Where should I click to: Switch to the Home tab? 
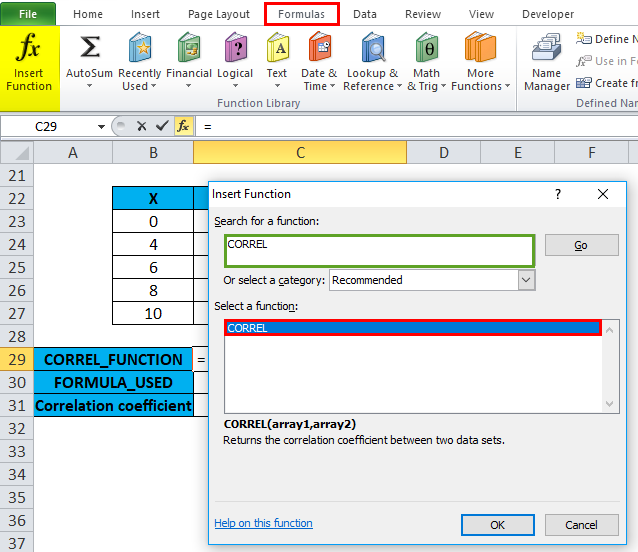point(88,14)
